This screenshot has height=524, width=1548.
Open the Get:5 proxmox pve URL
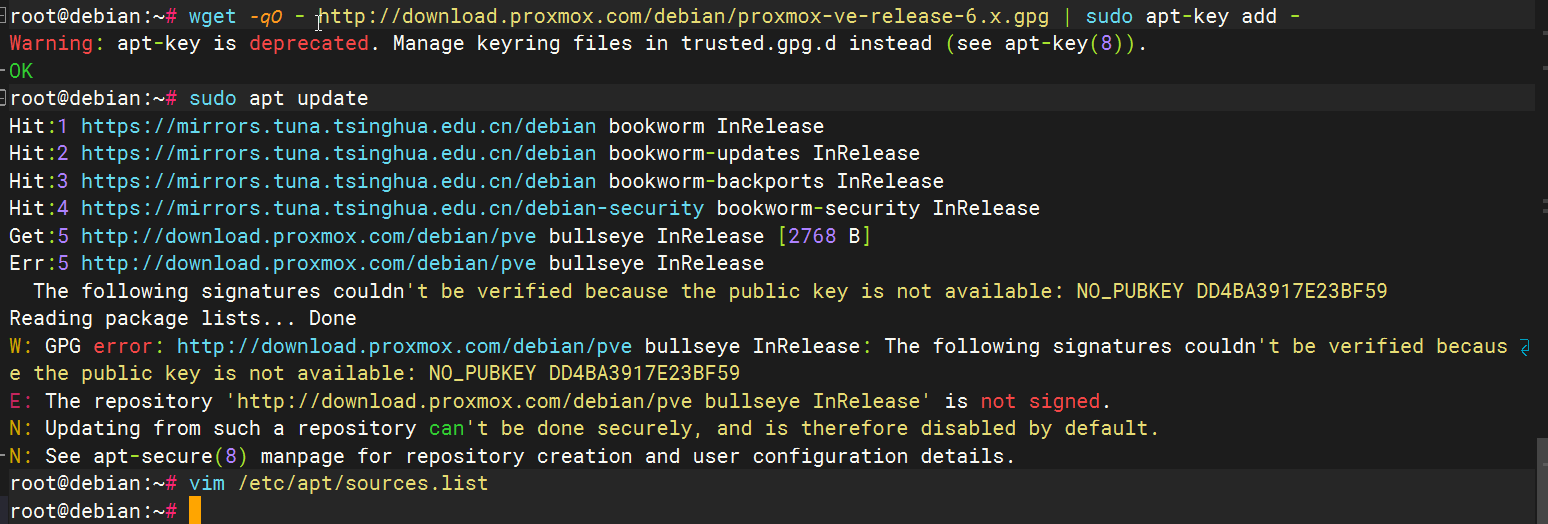pyautogui.click(x=308, y=236)
